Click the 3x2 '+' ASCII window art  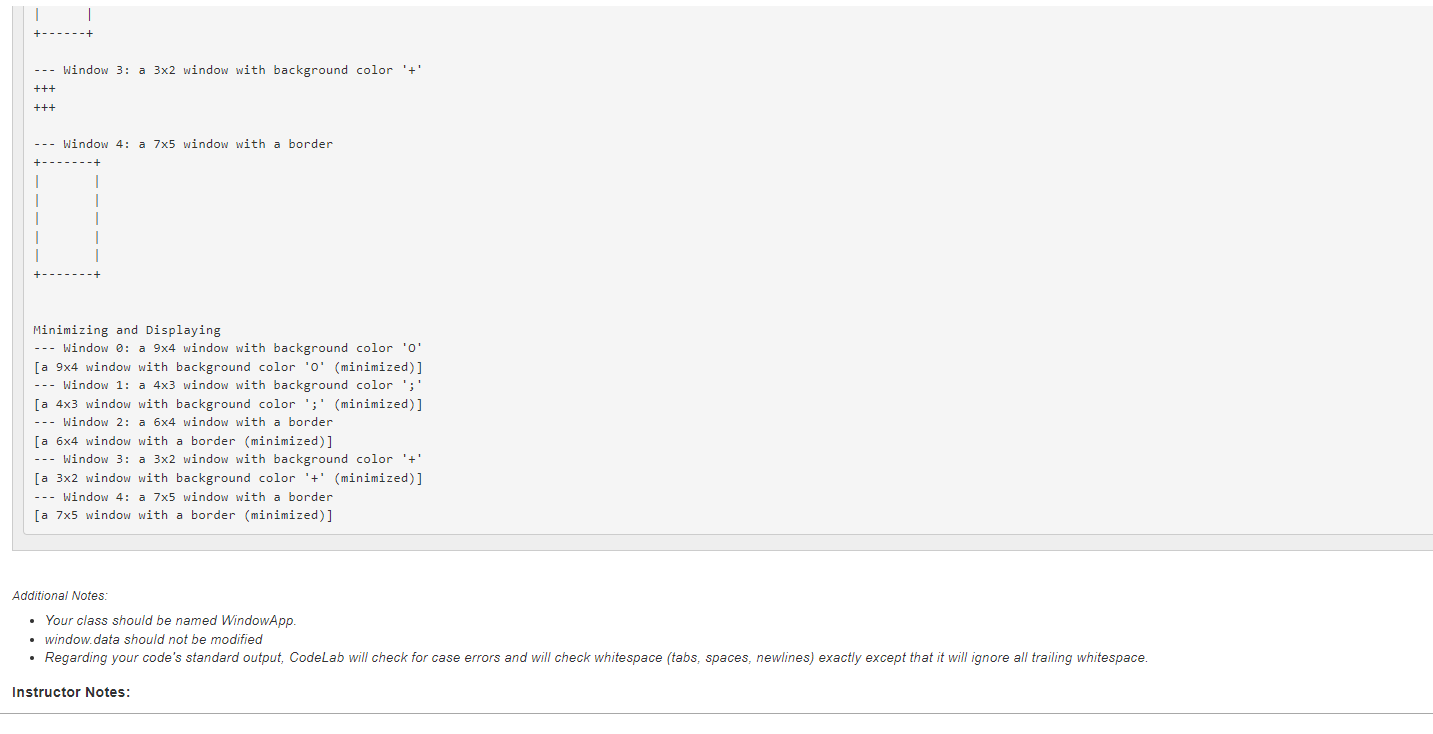(x=43, y=97)
